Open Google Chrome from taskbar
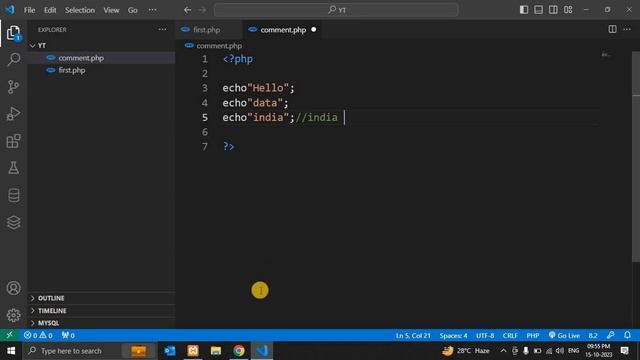This screenshot has height=360, width=640. click(239, 351)
